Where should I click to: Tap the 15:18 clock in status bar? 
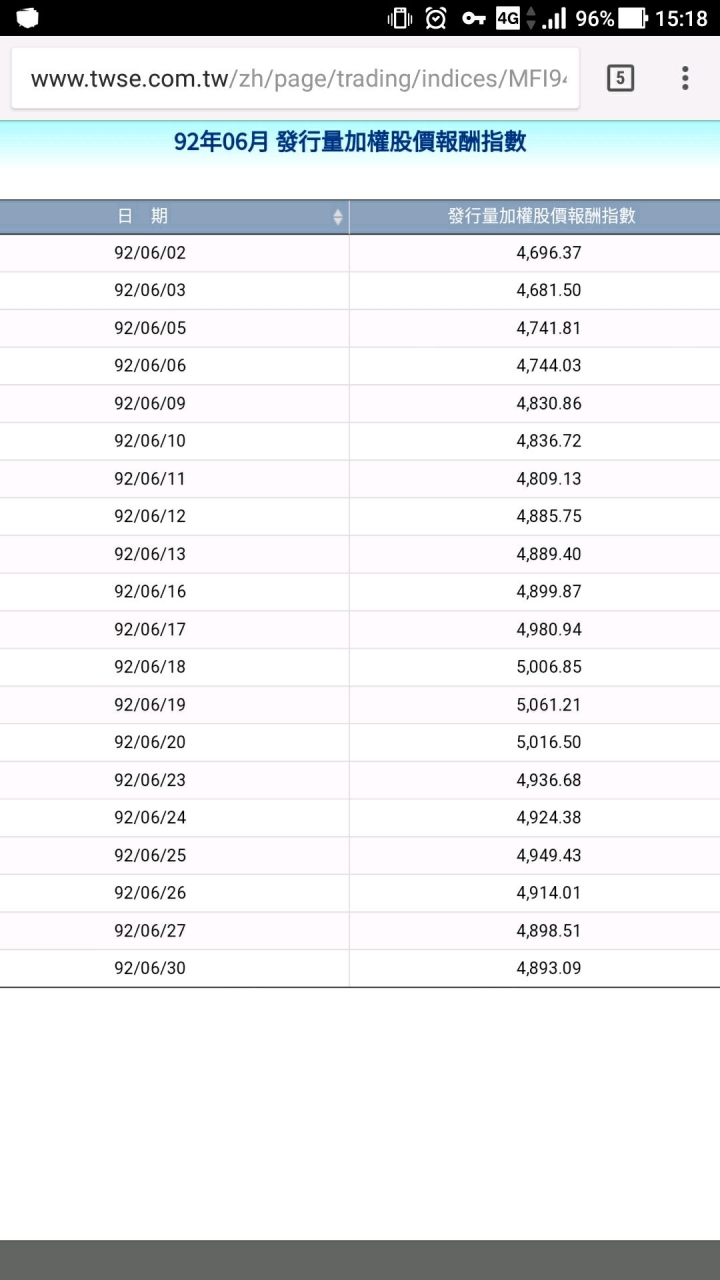point(681,18)
